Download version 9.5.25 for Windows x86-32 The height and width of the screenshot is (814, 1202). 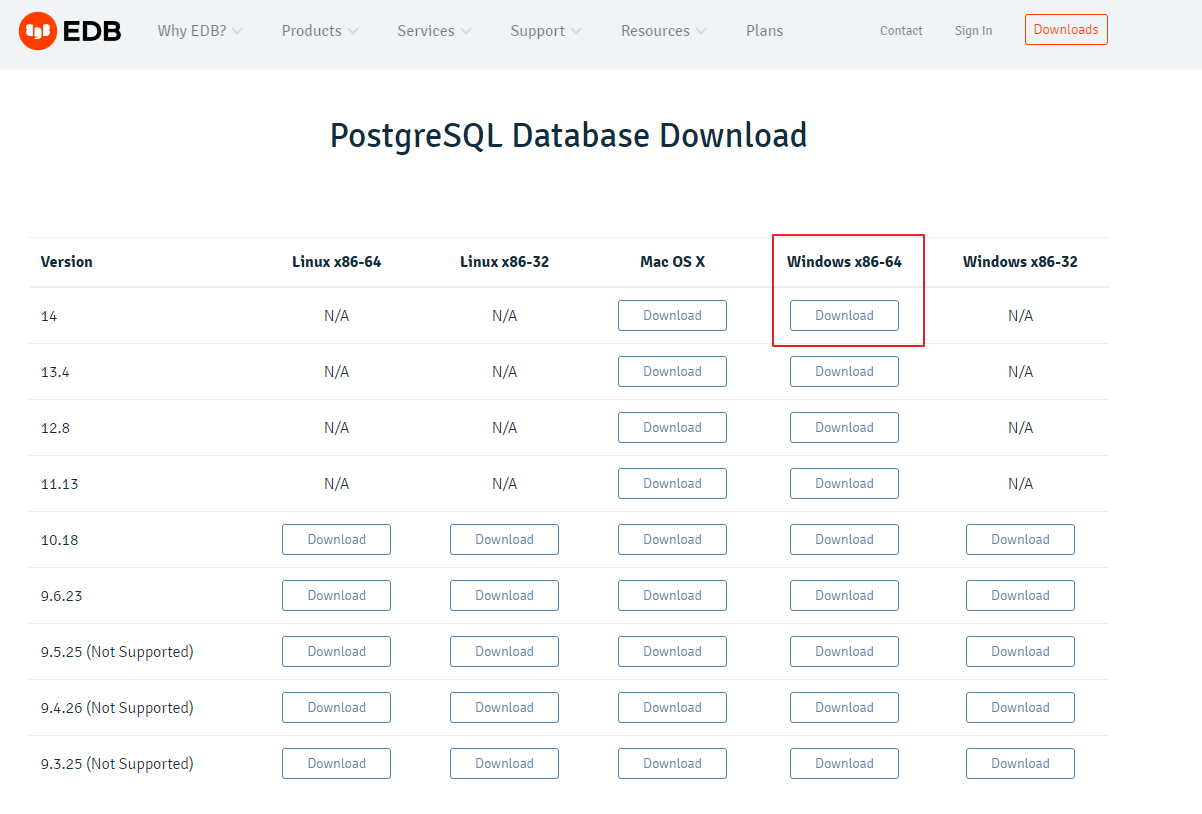click(x=1020, y=651)
